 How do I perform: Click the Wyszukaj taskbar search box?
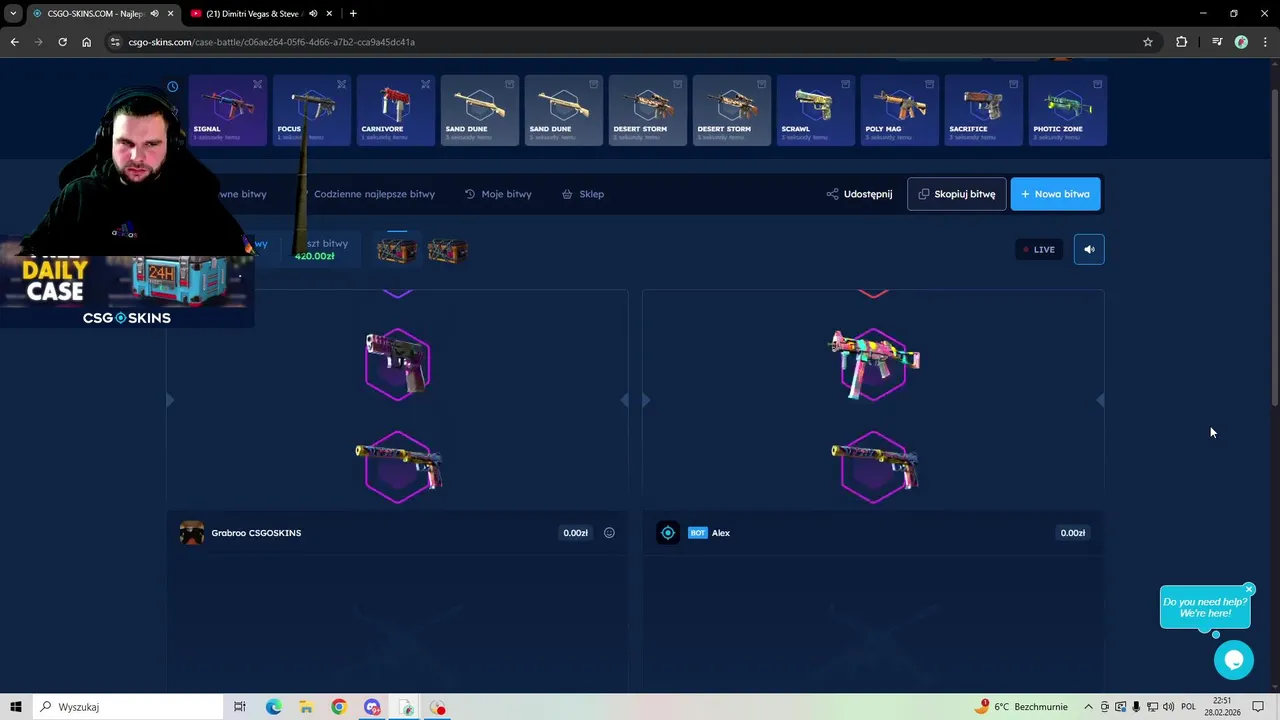130,707
